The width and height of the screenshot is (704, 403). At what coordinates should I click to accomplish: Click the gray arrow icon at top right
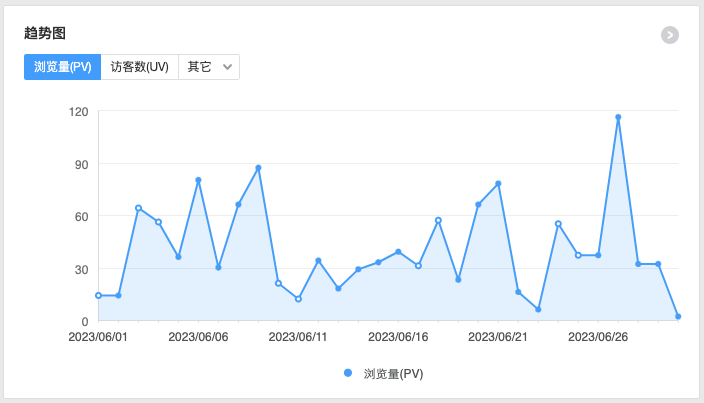coord(670,35)
